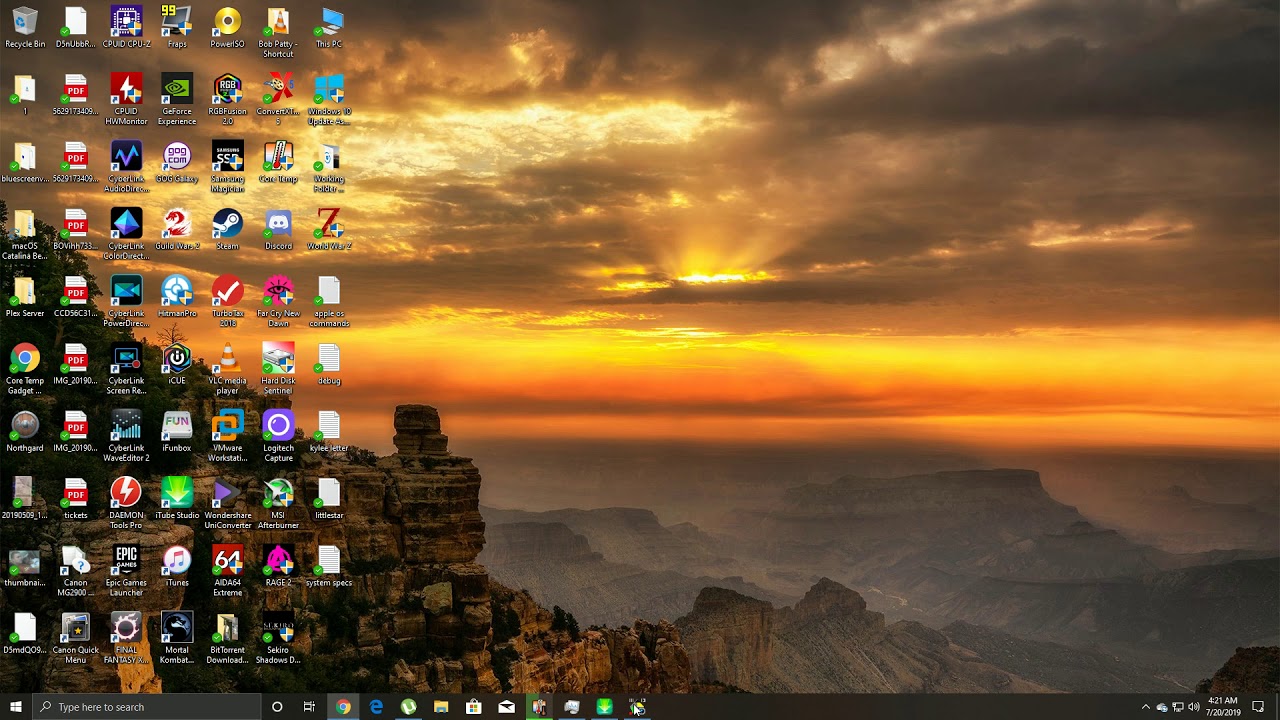Open the littlestar file icon
This screenshot has width=1280, height=720.
click(x=329, y=498)
